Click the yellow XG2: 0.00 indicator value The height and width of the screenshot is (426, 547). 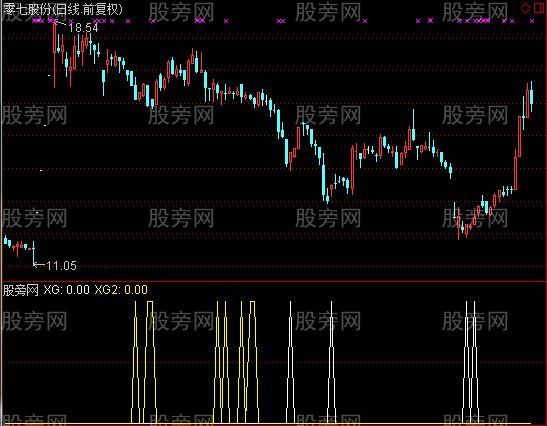(x=121, y=290)
